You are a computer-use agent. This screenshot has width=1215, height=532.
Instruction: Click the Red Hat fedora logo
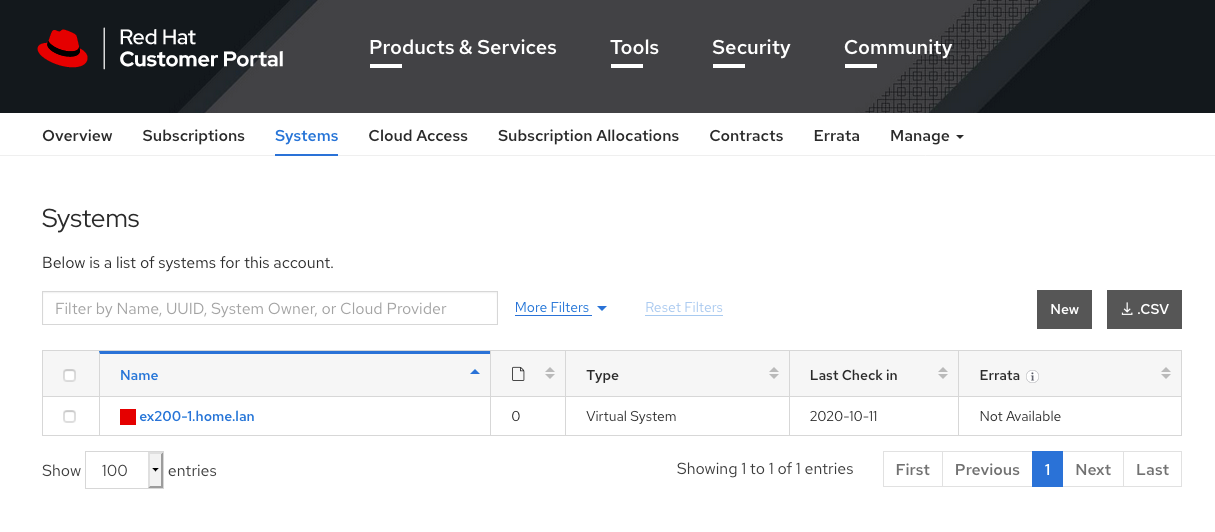tap(63, 48)
